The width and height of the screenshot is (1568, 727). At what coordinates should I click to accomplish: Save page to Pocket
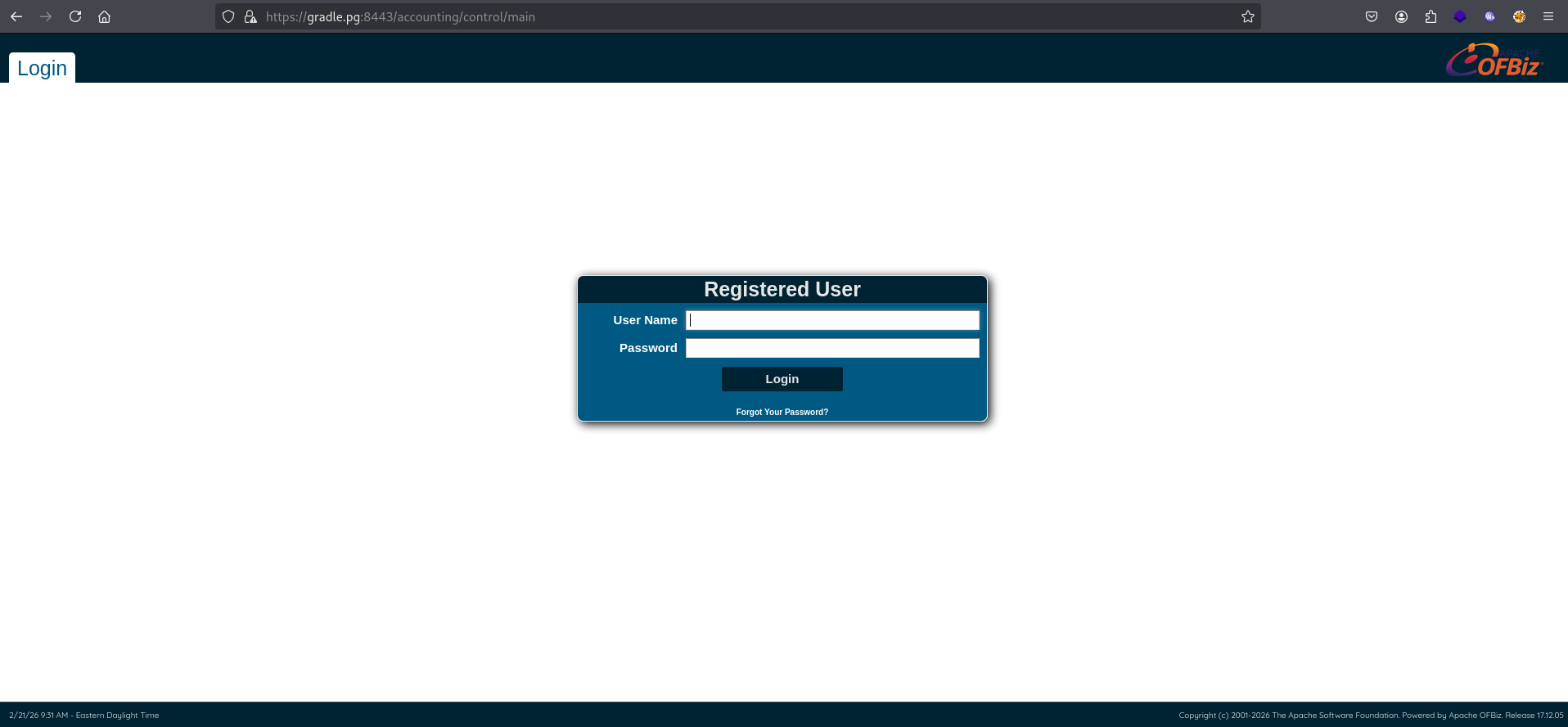[x=1372, y=16]
